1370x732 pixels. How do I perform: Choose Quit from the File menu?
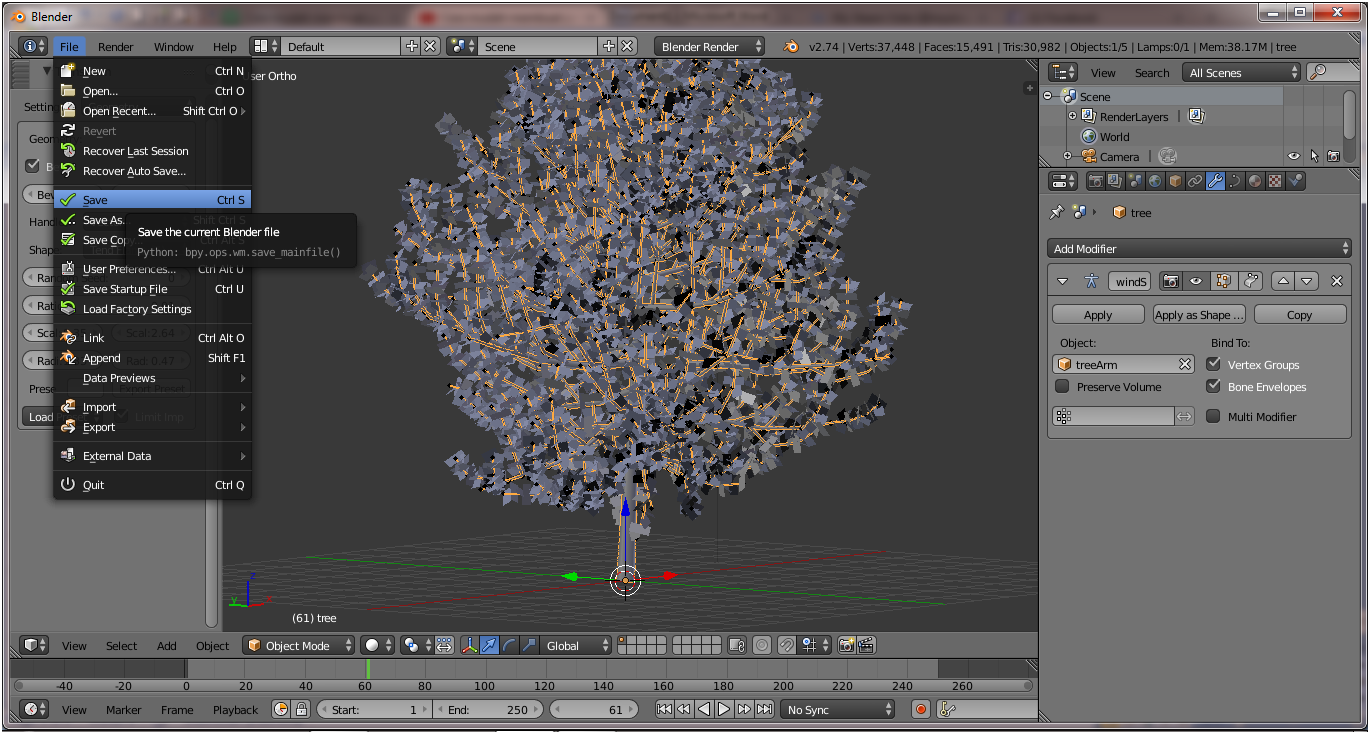pyautogui.click(x=152, y=485)
